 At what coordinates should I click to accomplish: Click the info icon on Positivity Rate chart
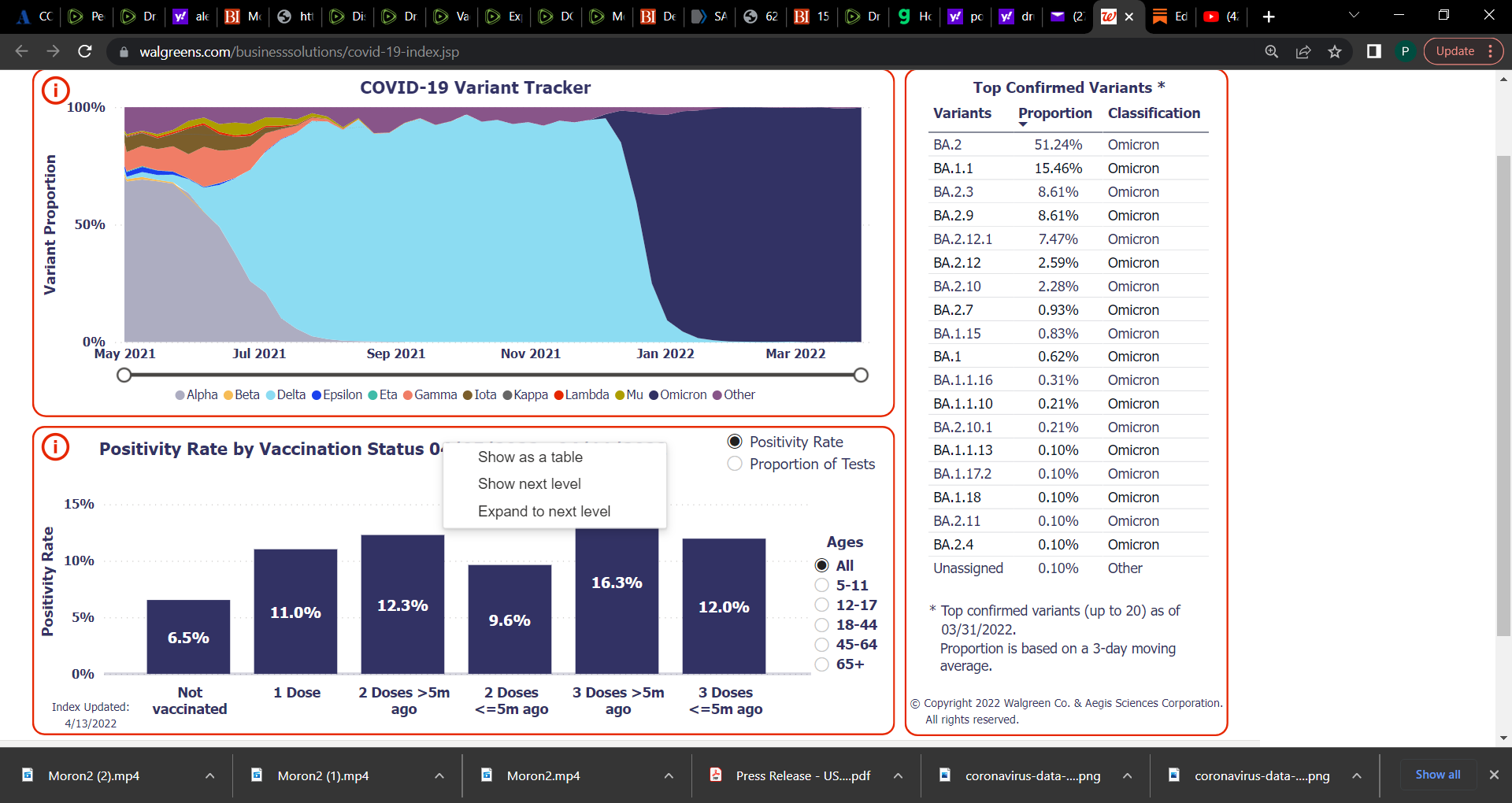click(x=55, y=447)
